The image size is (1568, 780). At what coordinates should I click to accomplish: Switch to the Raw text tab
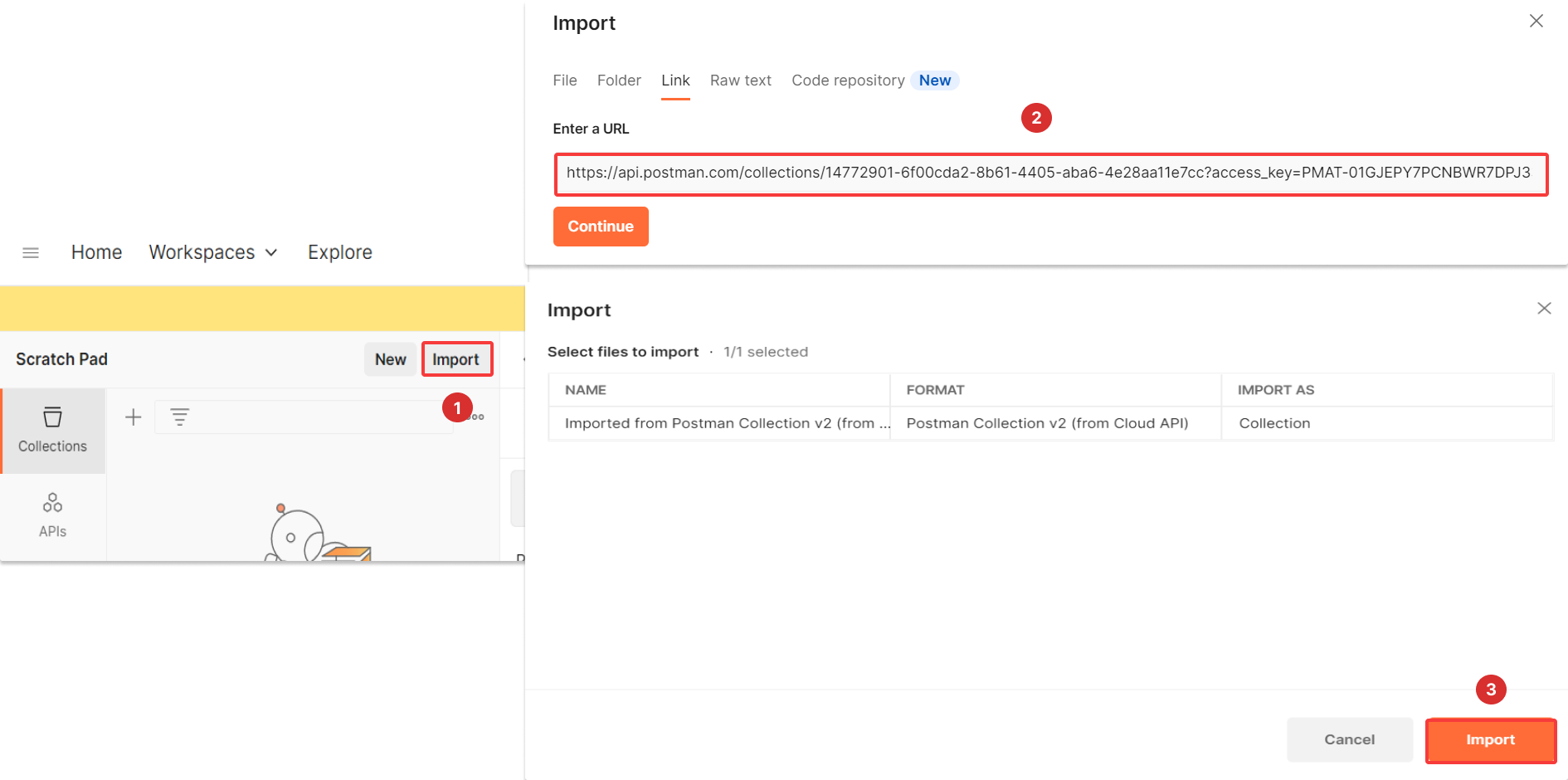pyautogui.click(x=741, y=80)
